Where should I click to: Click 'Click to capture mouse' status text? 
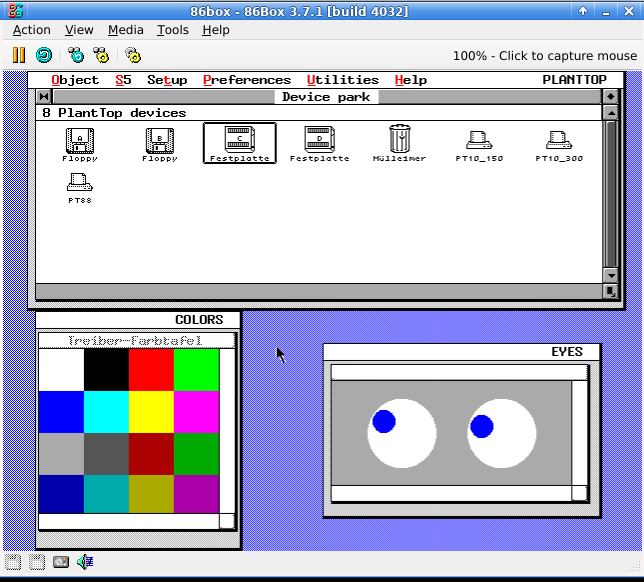click(568, 55)
